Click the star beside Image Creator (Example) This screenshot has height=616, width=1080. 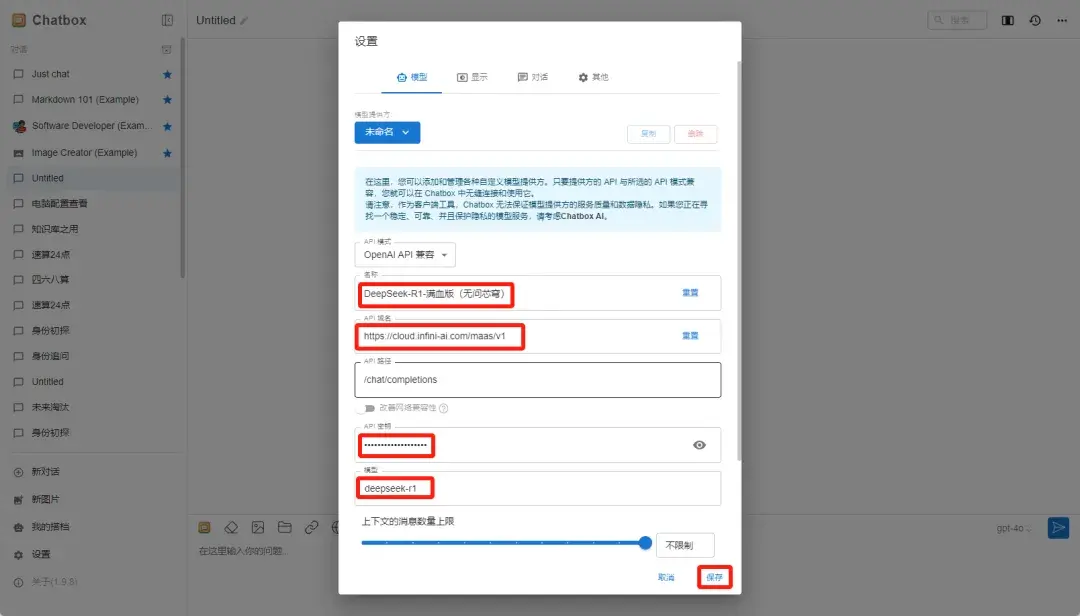(x=167, y=153)
